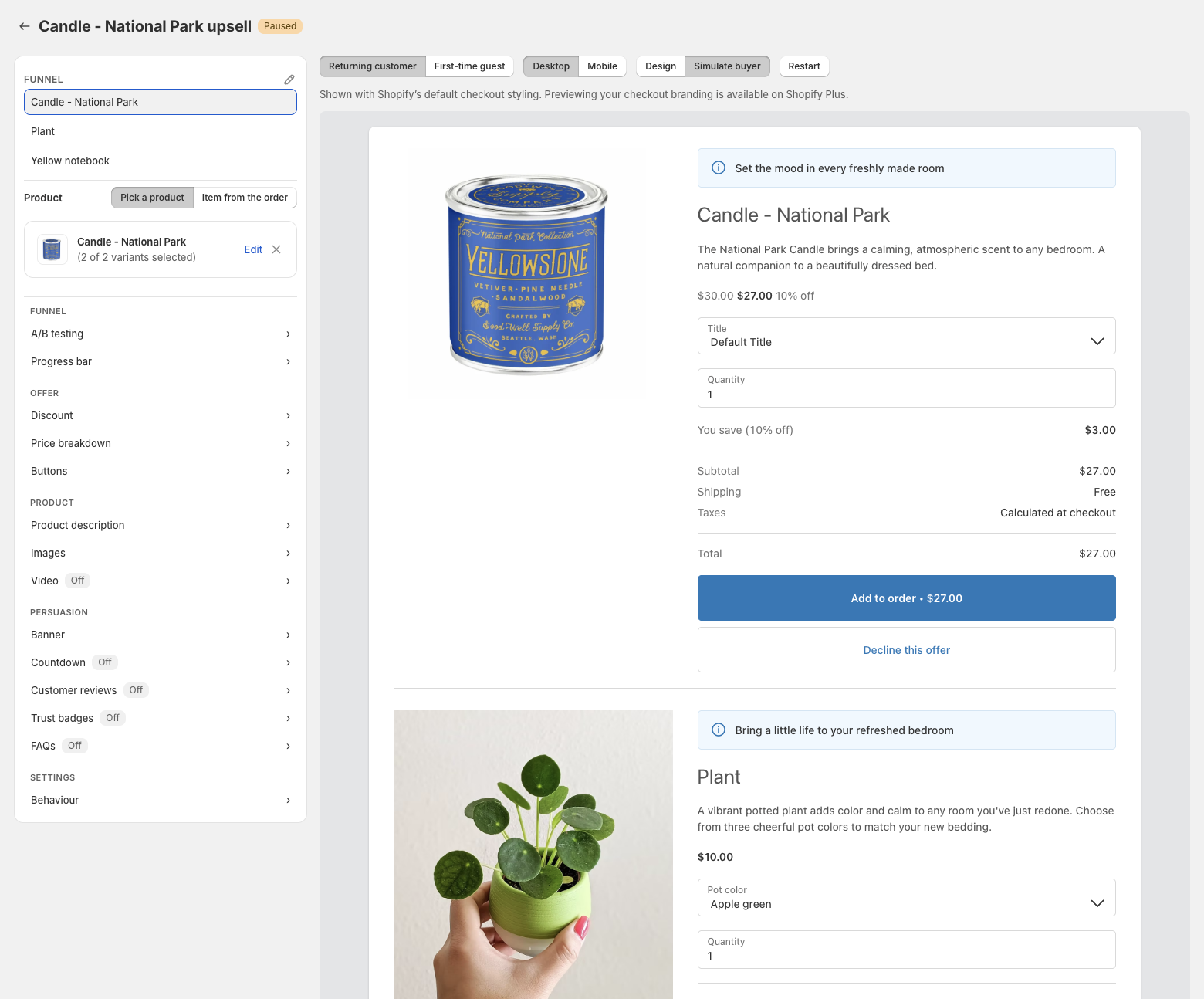The width and height of the screenshot is (1204, 999).
Task: Select the Plant funnel step
Action: click(161, 131)
